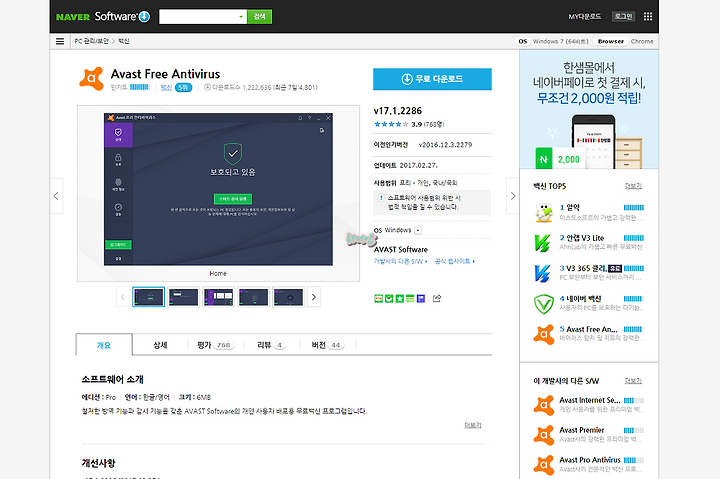Click the green 검색 button
The width and height of the screenshot is (720, 479).
(x=259, y=17)
